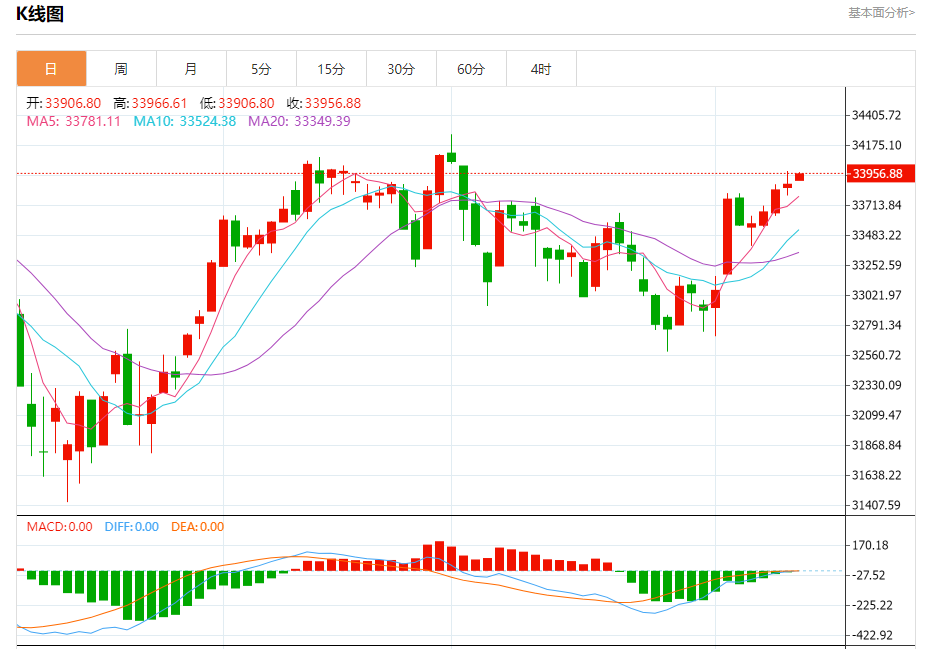Click the 开:33906.80 opening price value

[64, 103]
